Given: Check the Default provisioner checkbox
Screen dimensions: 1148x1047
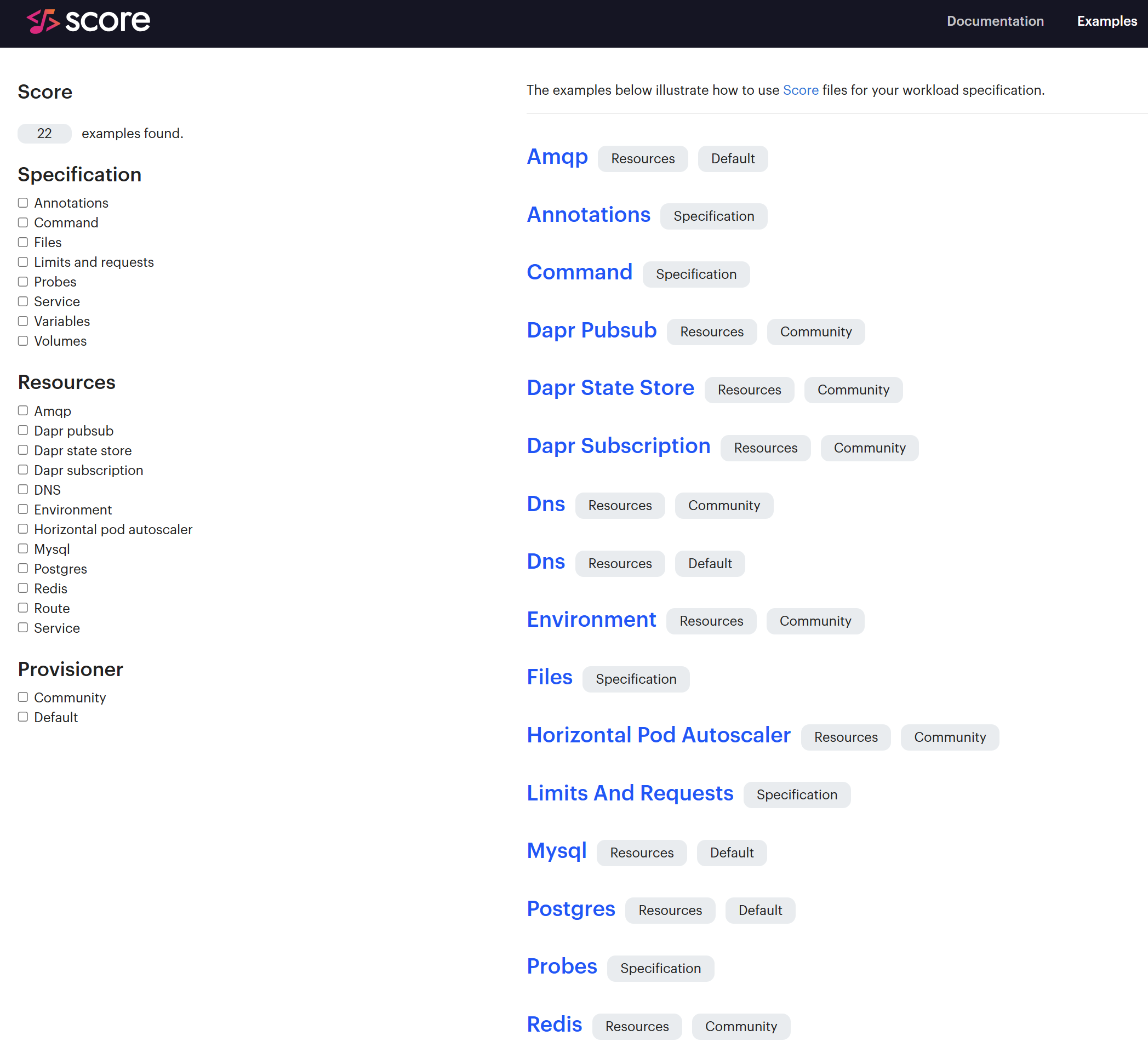Looking at the screenshot, I should [23, 717].
